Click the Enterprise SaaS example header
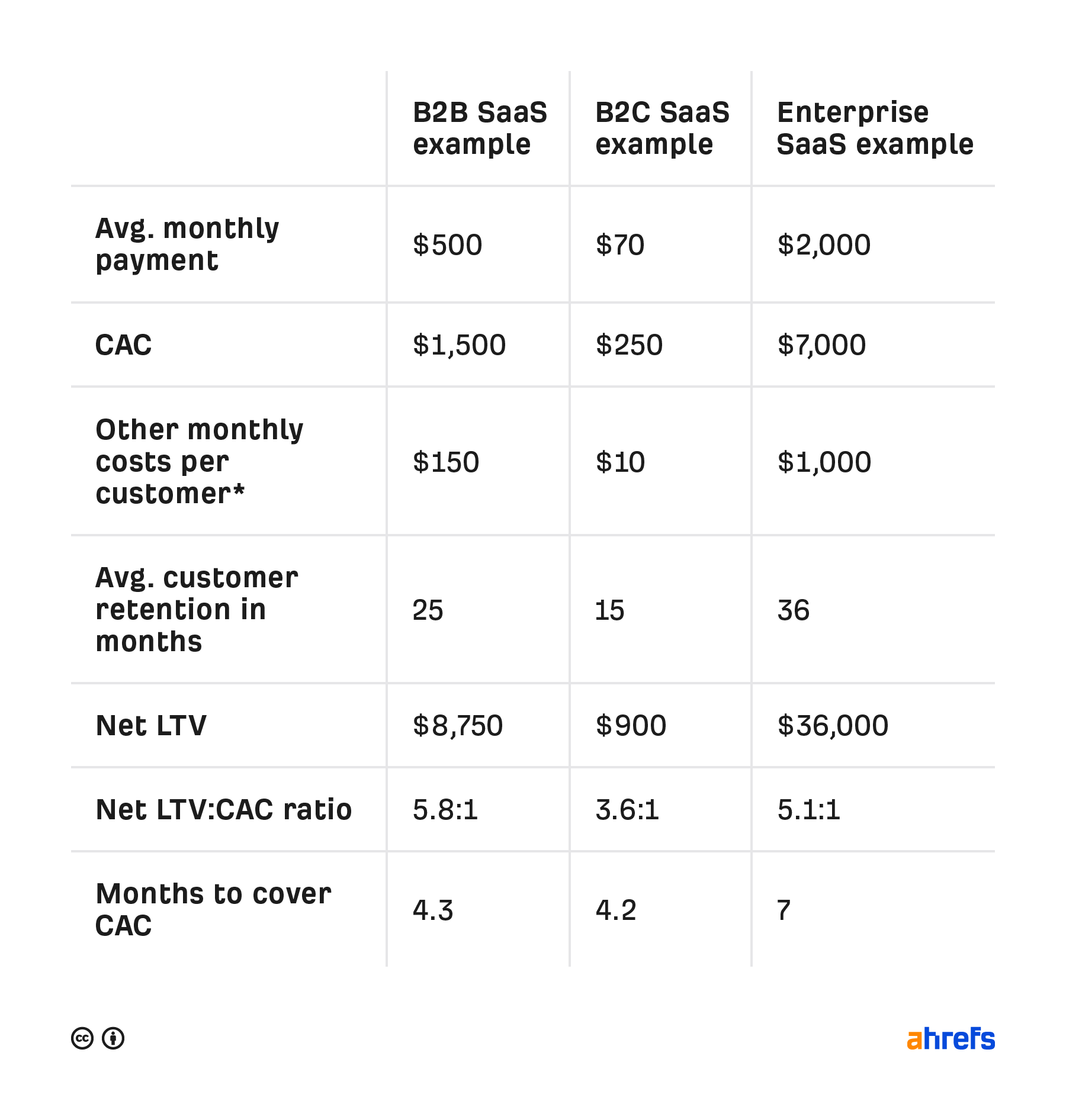Screen dimensions: 1066x1120 click(x=875, y=128)
